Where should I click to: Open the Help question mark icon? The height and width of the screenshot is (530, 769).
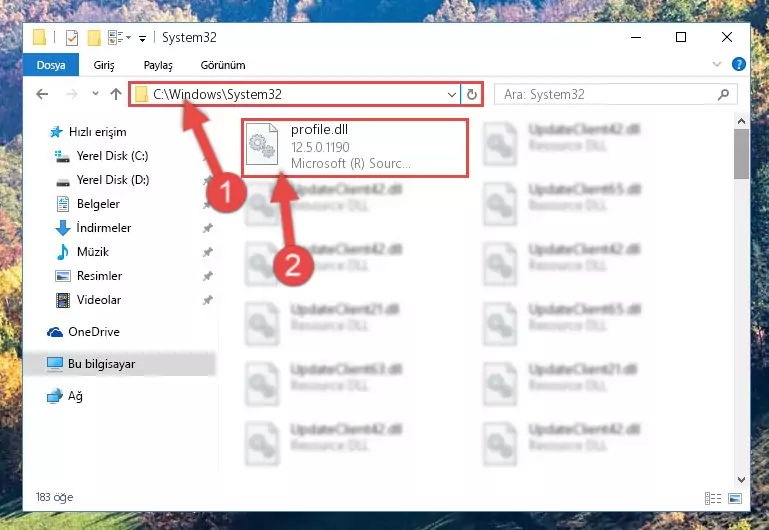pyautogui.click(x=739, y=64)
